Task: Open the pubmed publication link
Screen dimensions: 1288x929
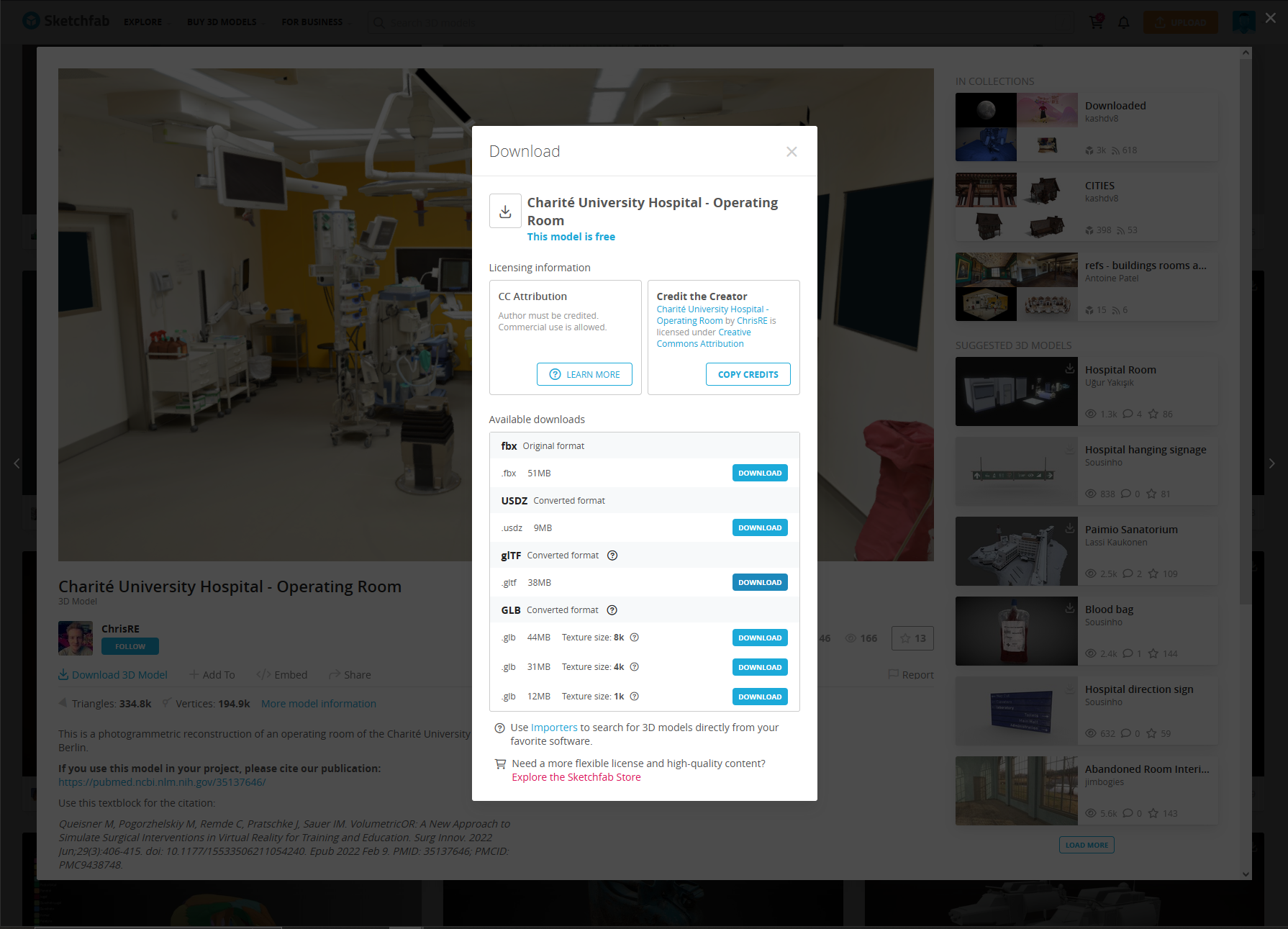Action: pos(162,782)
